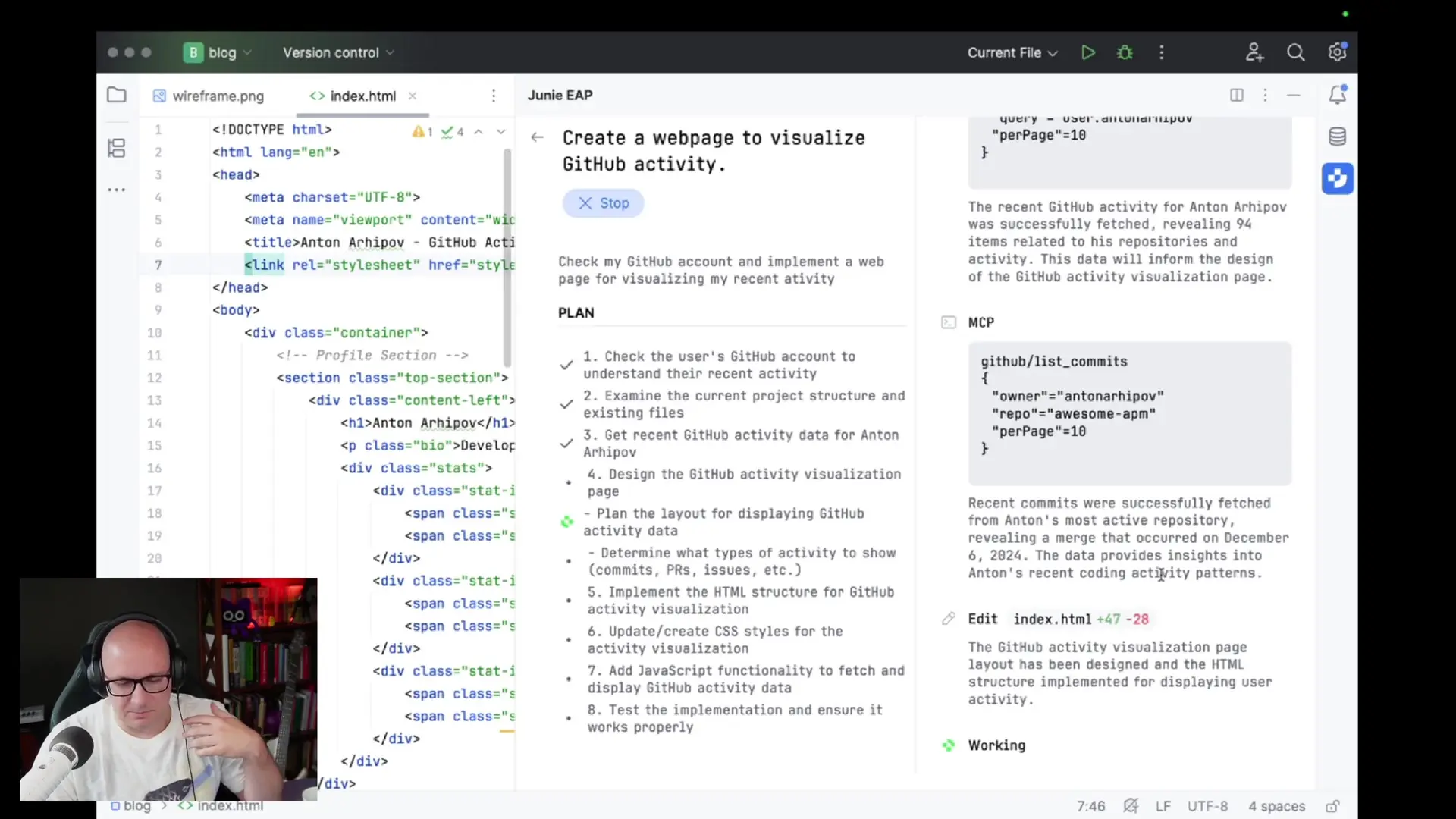Click the Junie EAP panel title
The image size is (1456, 819).
[x=560, y=95]
